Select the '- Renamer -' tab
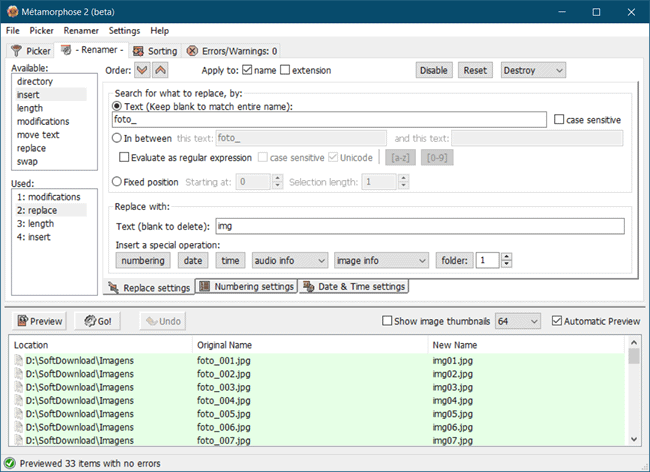Viewport: 650px width, 472px height. [92, 50]
